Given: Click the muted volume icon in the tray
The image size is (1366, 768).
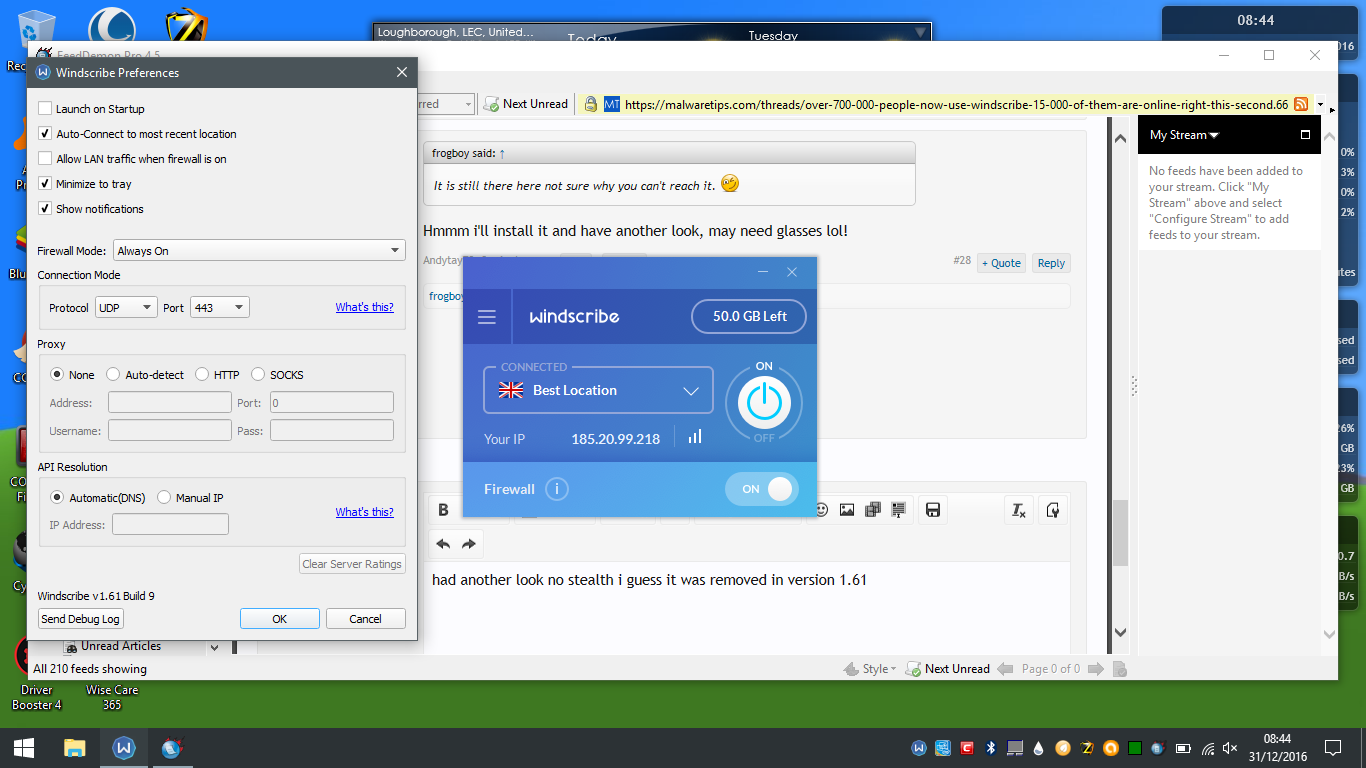Looking at the screenshot, I should pos(1230,747).
